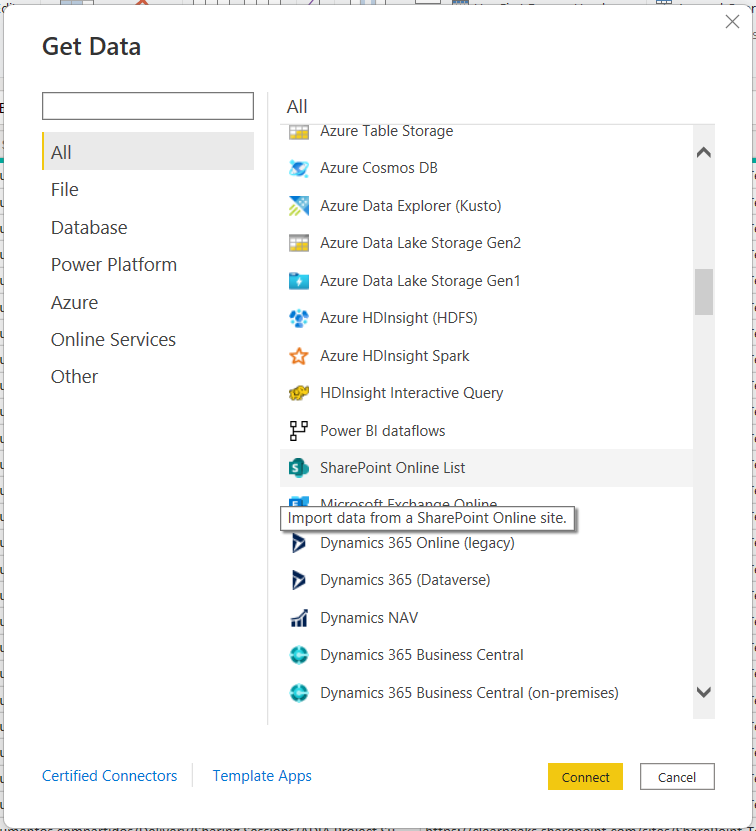
Task: Click the Dynamics 365 Online (legacy) icon
Action: pyautogui.click(x=298, y=543)
